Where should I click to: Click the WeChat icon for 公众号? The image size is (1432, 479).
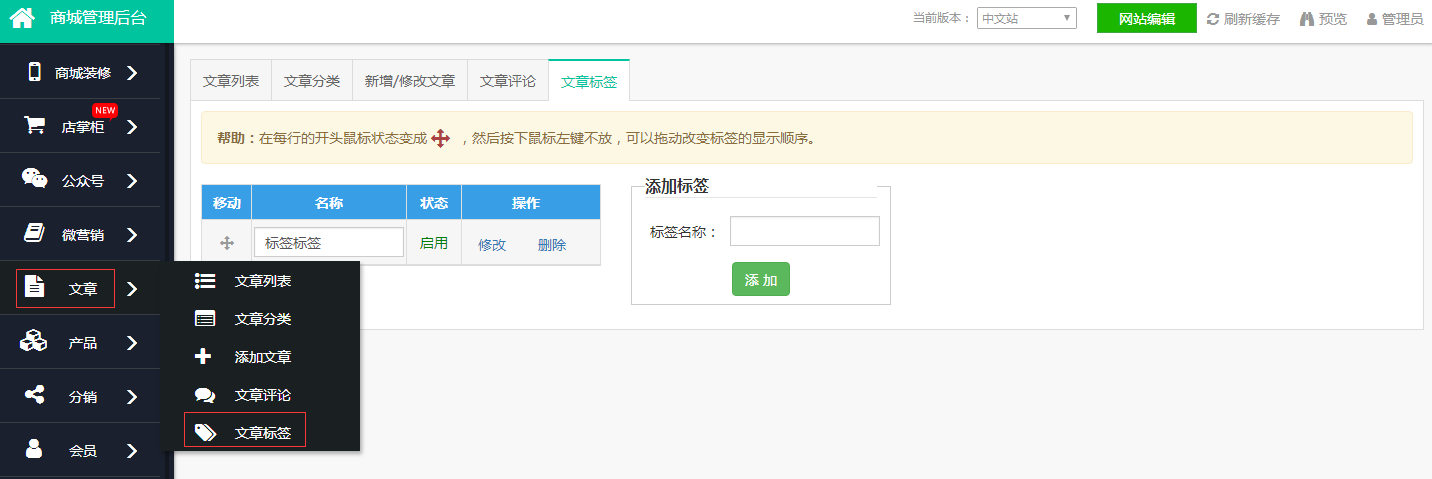click(35, 179)
